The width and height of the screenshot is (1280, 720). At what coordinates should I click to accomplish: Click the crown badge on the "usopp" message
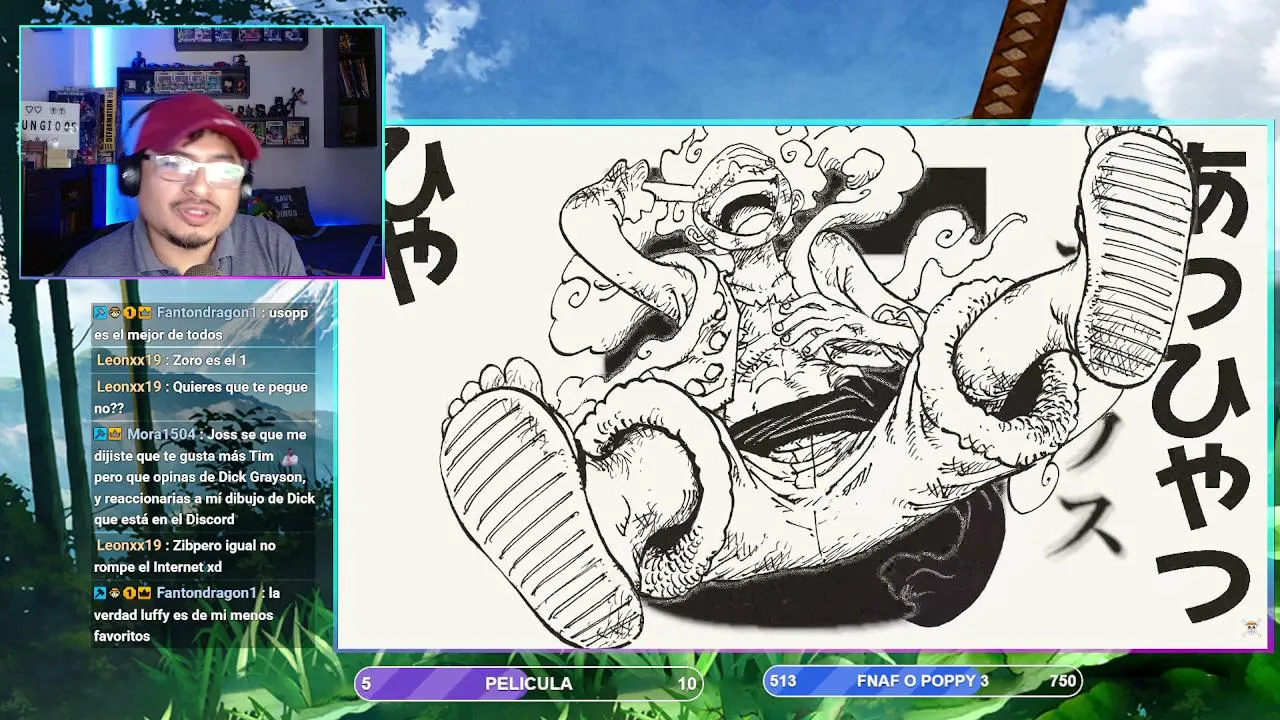pos(144,313)
